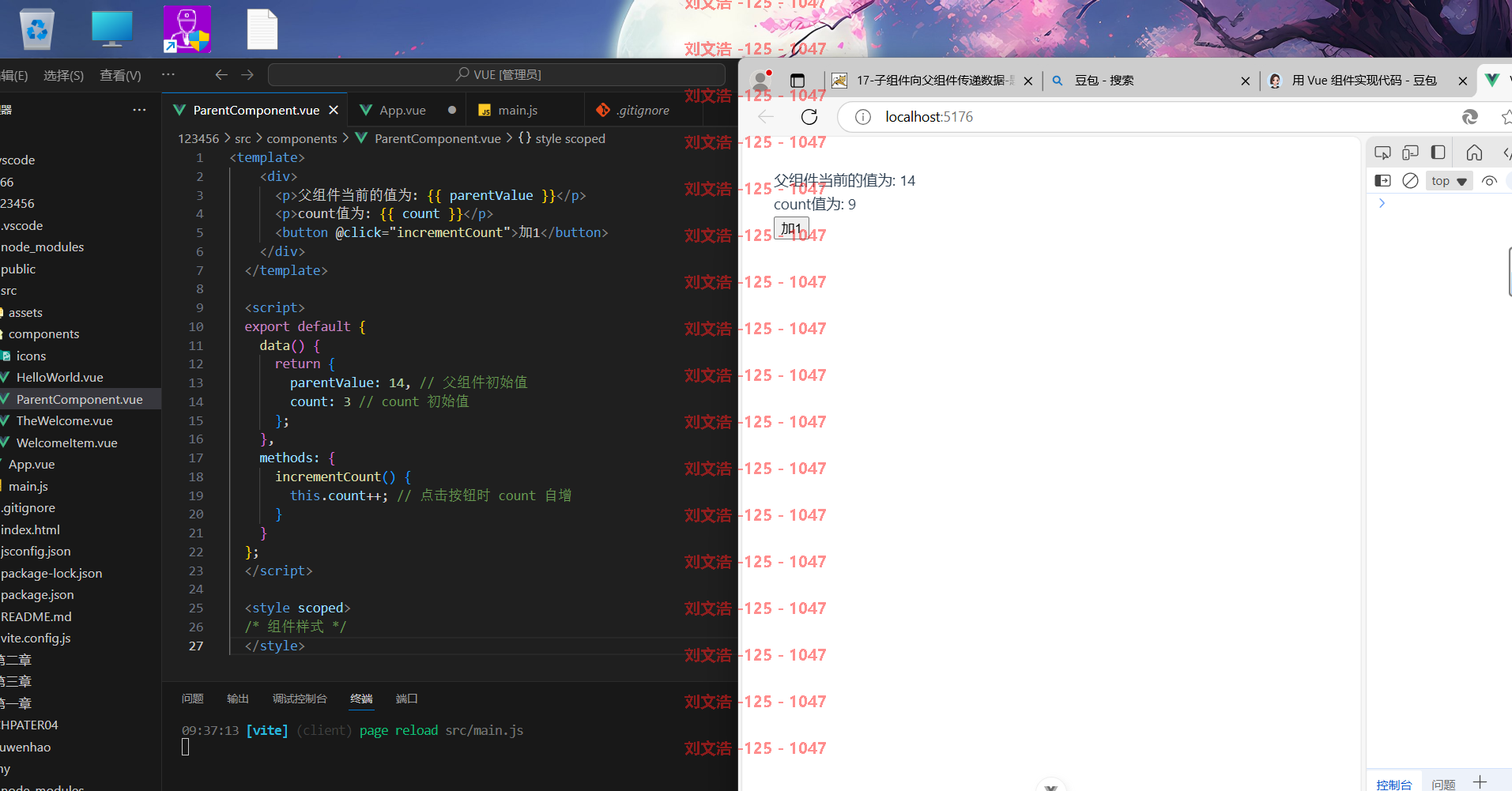The image size is (1512, 791).
Task: Switch to 问题 panel tab
Action: (192, 699)
